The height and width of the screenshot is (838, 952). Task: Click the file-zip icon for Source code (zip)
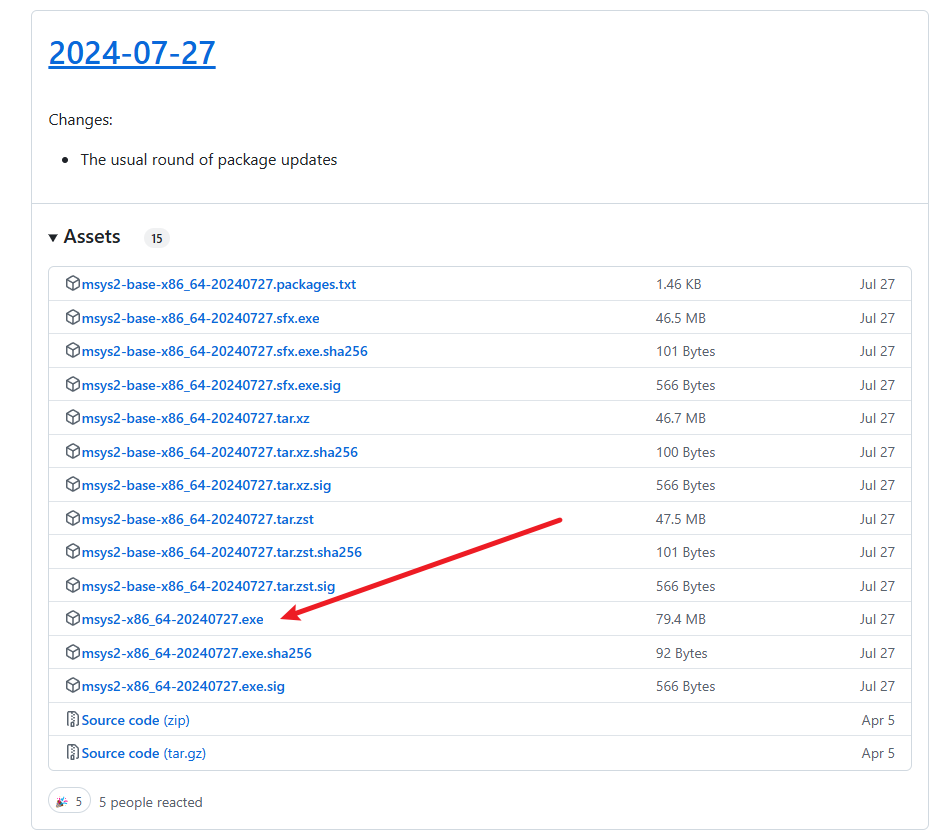tap(72, 720)
